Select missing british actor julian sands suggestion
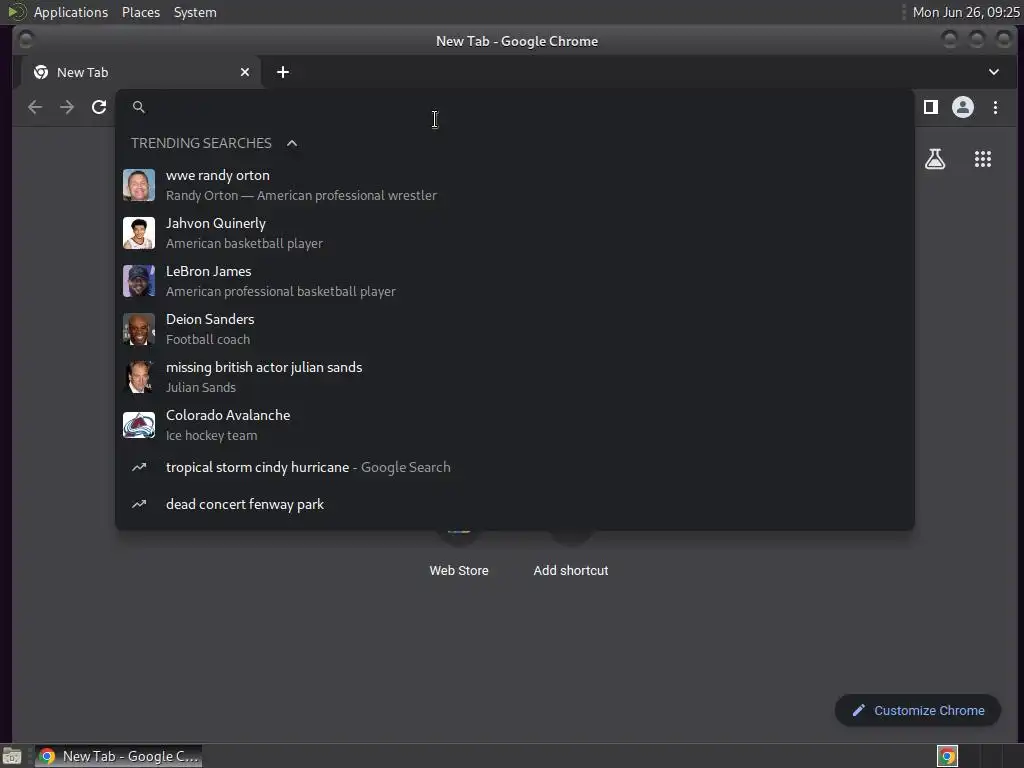 coord(515,377)
